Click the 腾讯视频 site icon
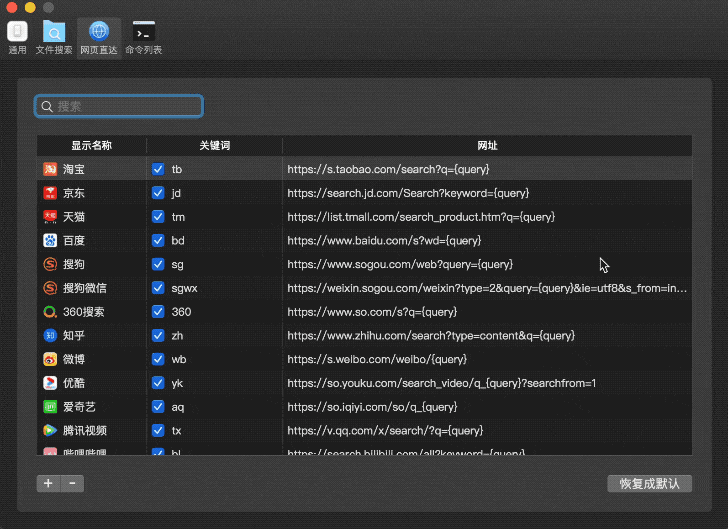The image size is (728, 529). point(50,431)
